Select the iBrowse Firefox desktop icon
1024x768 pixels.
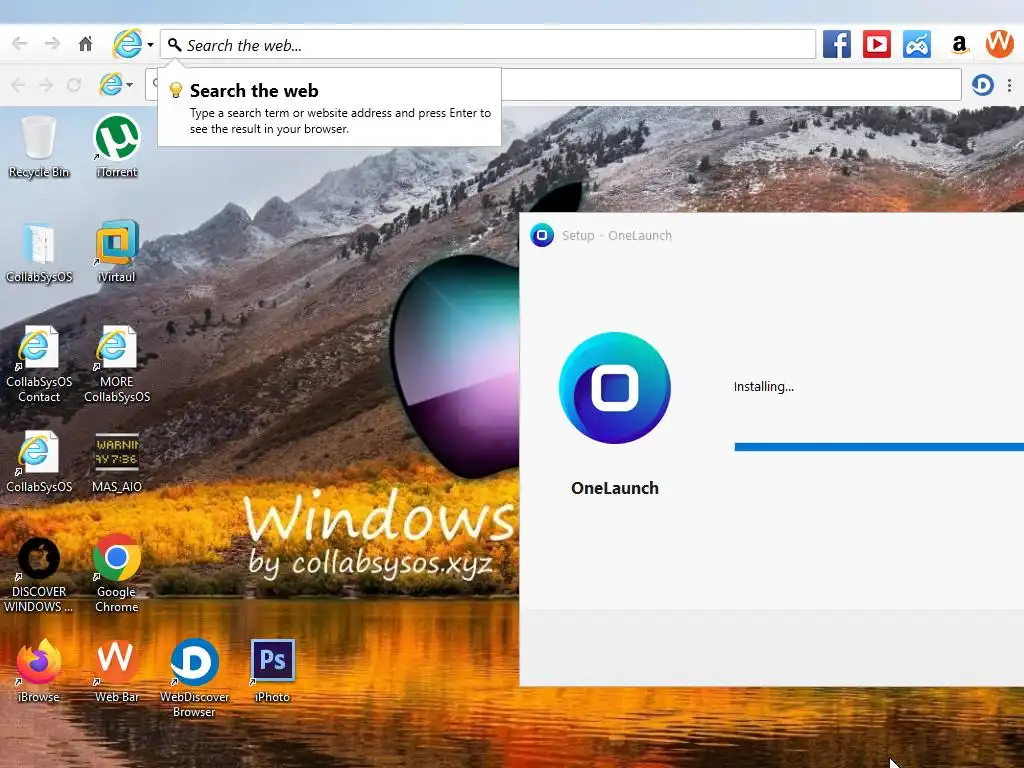(39, 671)
